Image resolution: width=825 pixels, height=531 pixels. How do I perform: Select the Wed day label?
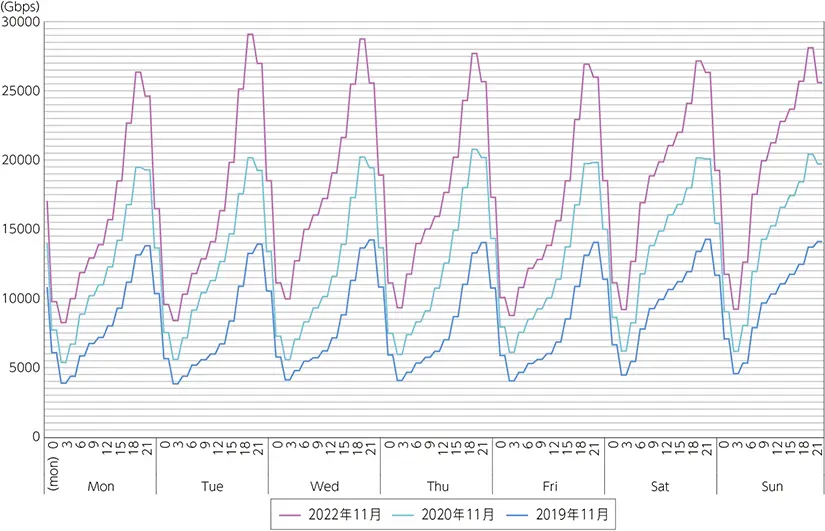(x=324, y=486)
